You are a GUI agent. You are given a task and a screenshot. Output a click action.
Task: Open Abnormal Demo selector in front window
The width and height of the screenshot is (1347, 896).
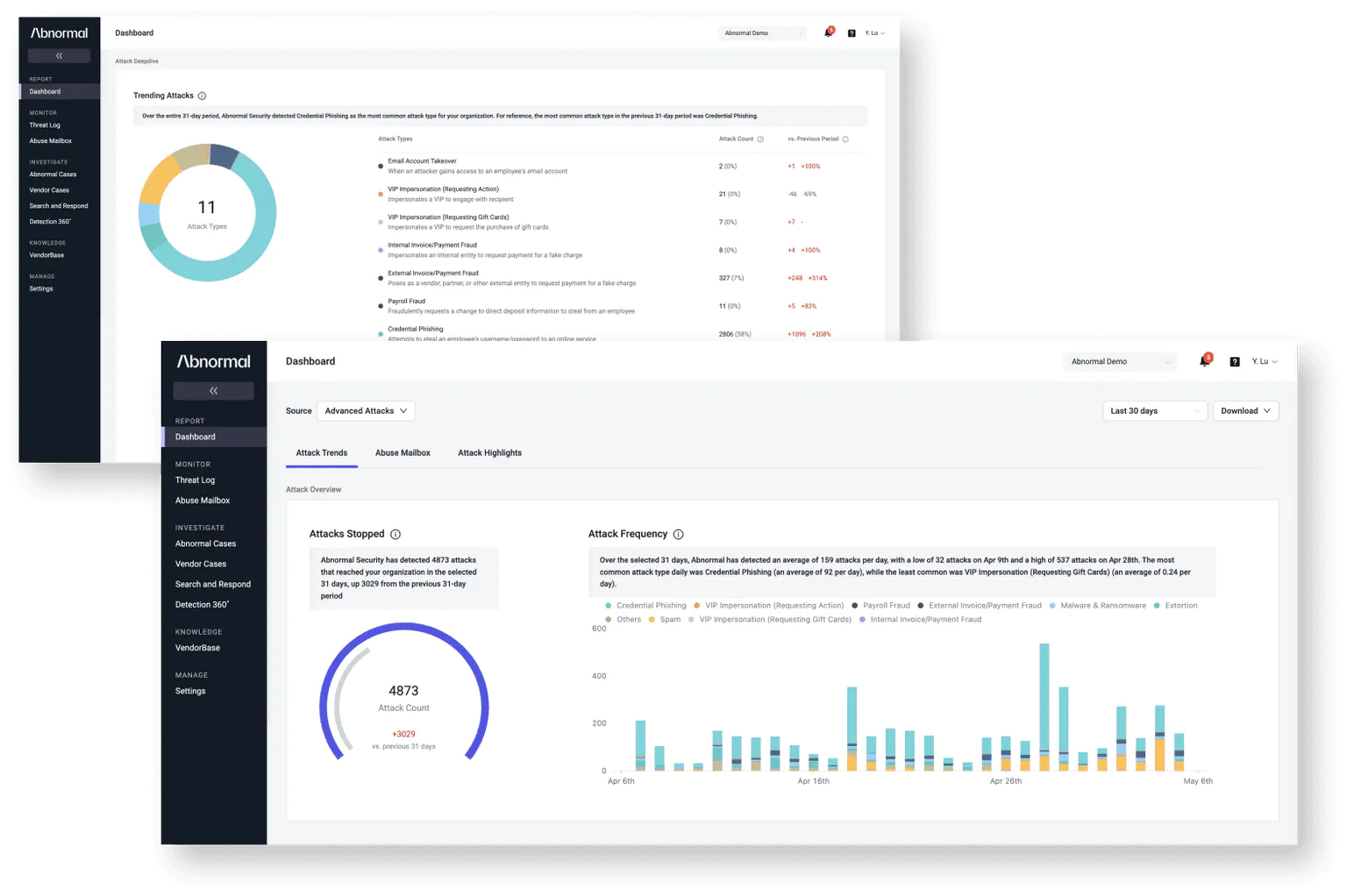click(x=1119, y=361)
